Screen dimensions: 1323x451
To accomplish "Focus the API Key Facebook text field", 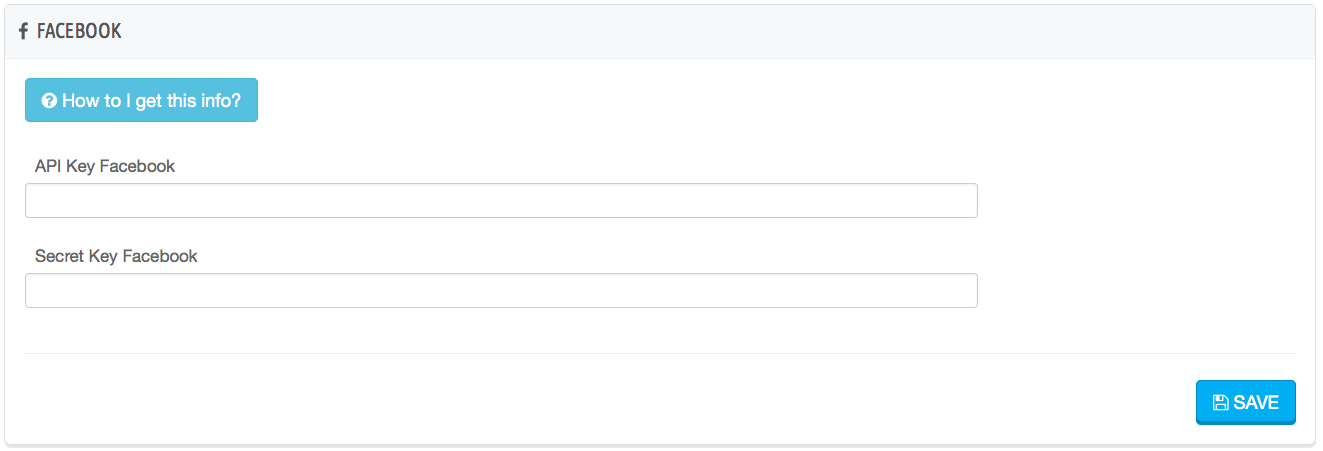I will tap(500, 200).
